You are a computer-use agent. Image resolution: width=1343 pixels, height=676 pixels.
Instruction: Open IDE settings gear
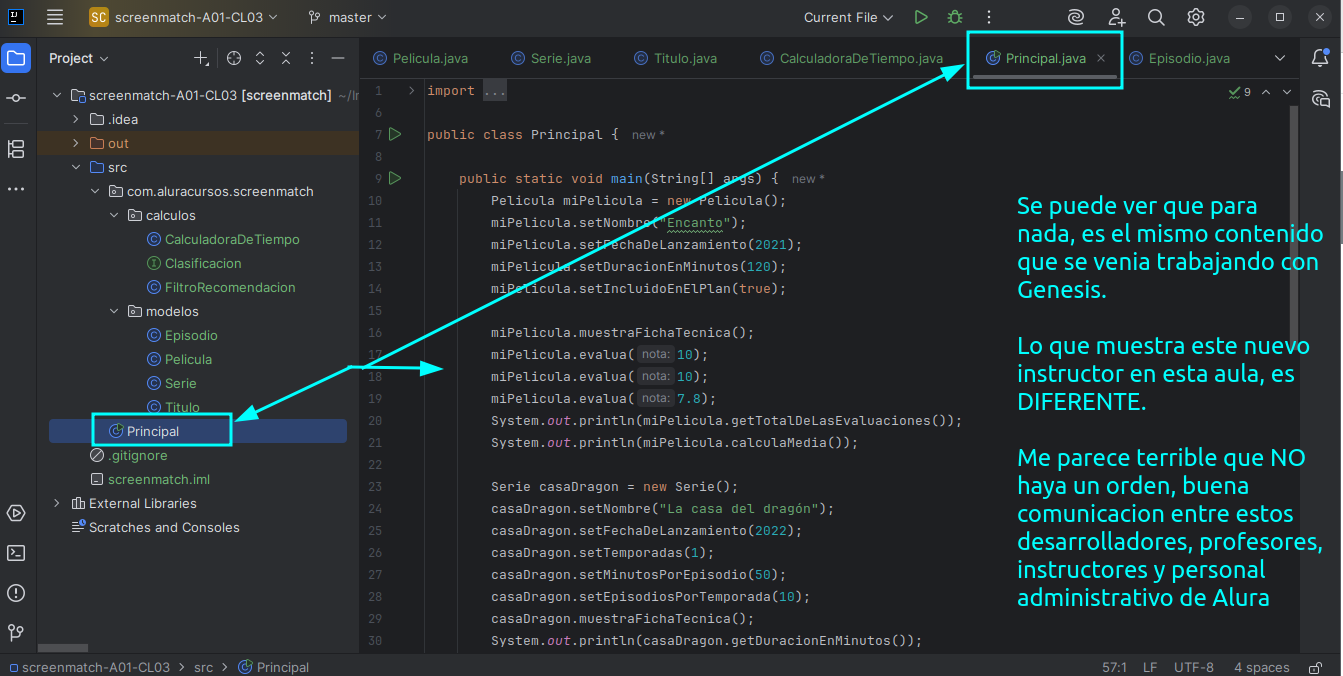(1196, 17)
